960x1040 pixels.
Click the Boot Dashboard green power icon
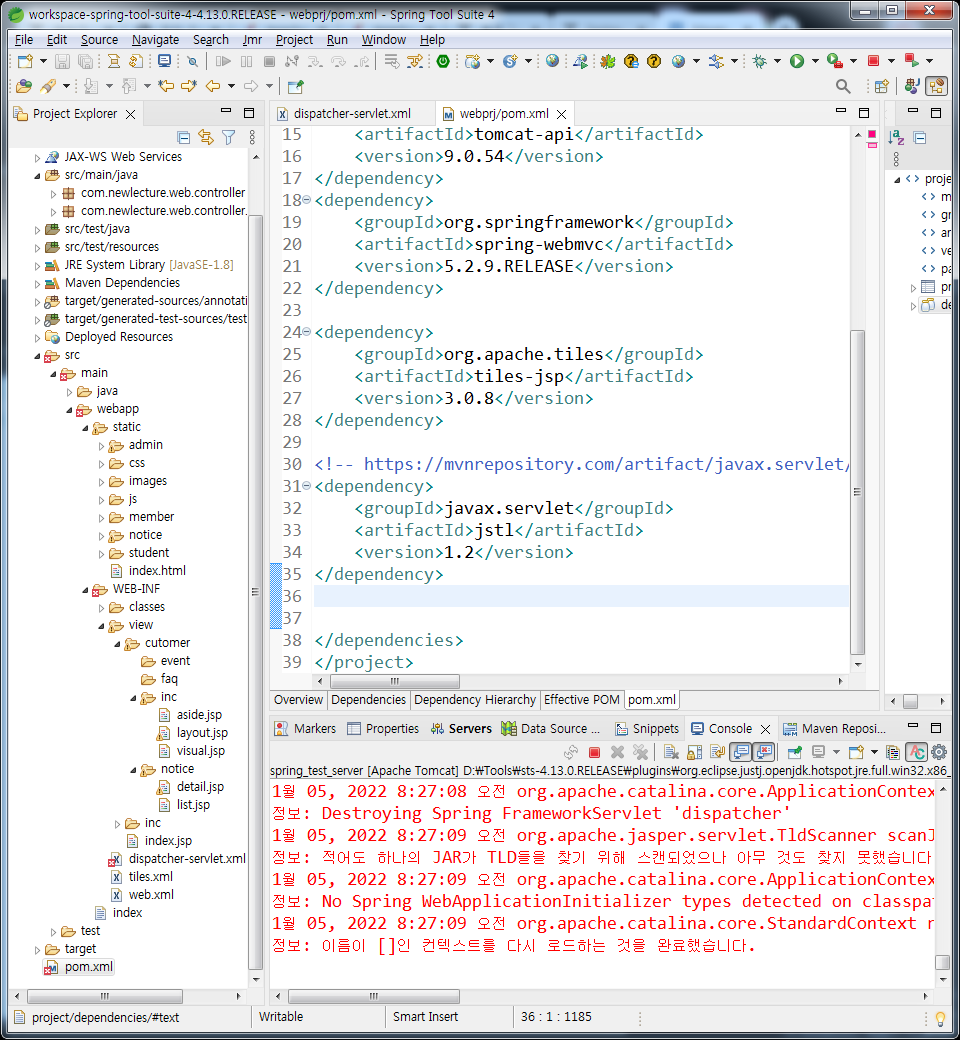tap(443, 62)
